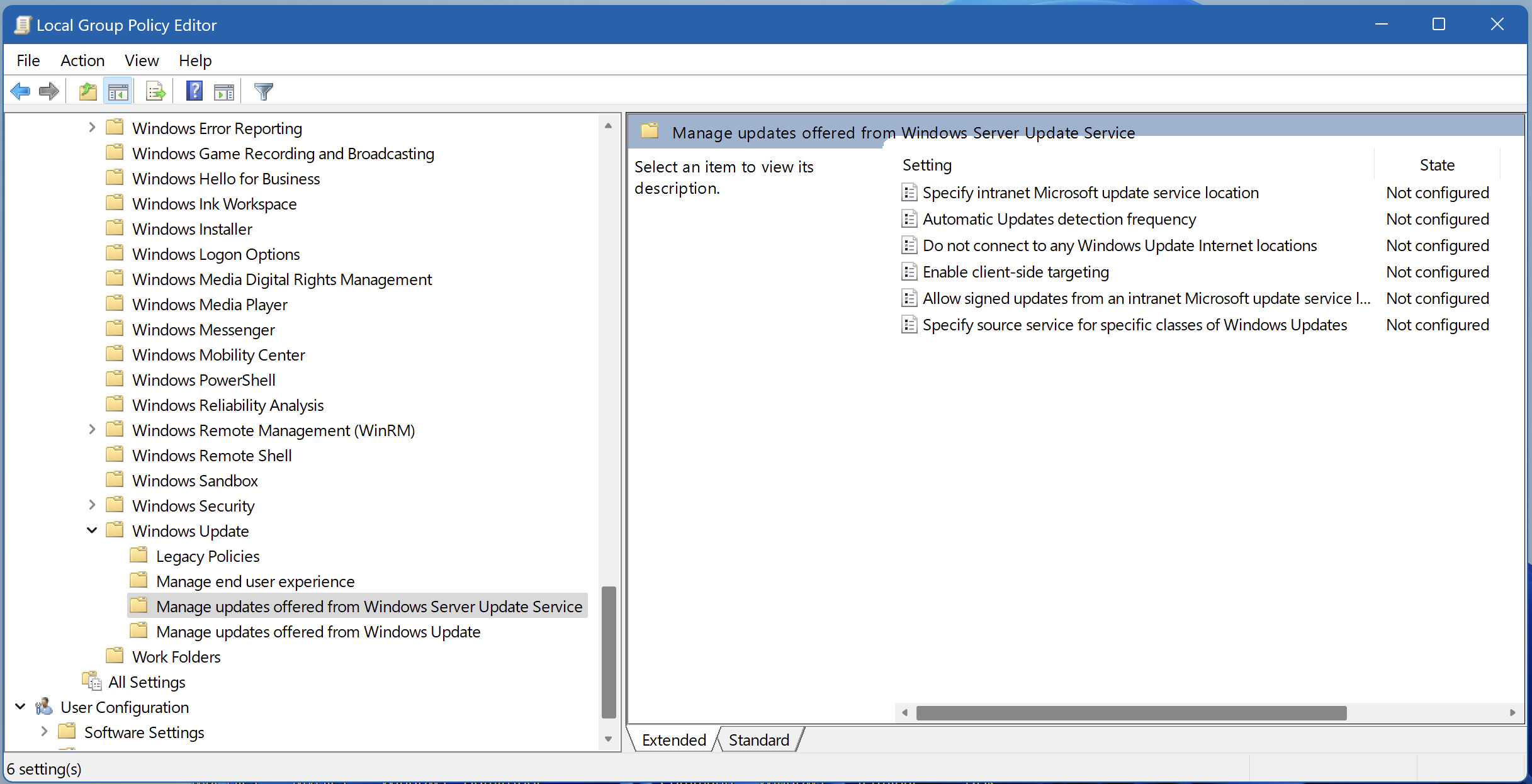Select Automatic Updates detection frequency setting
1532x784 pixels.
coord(1059,219)
